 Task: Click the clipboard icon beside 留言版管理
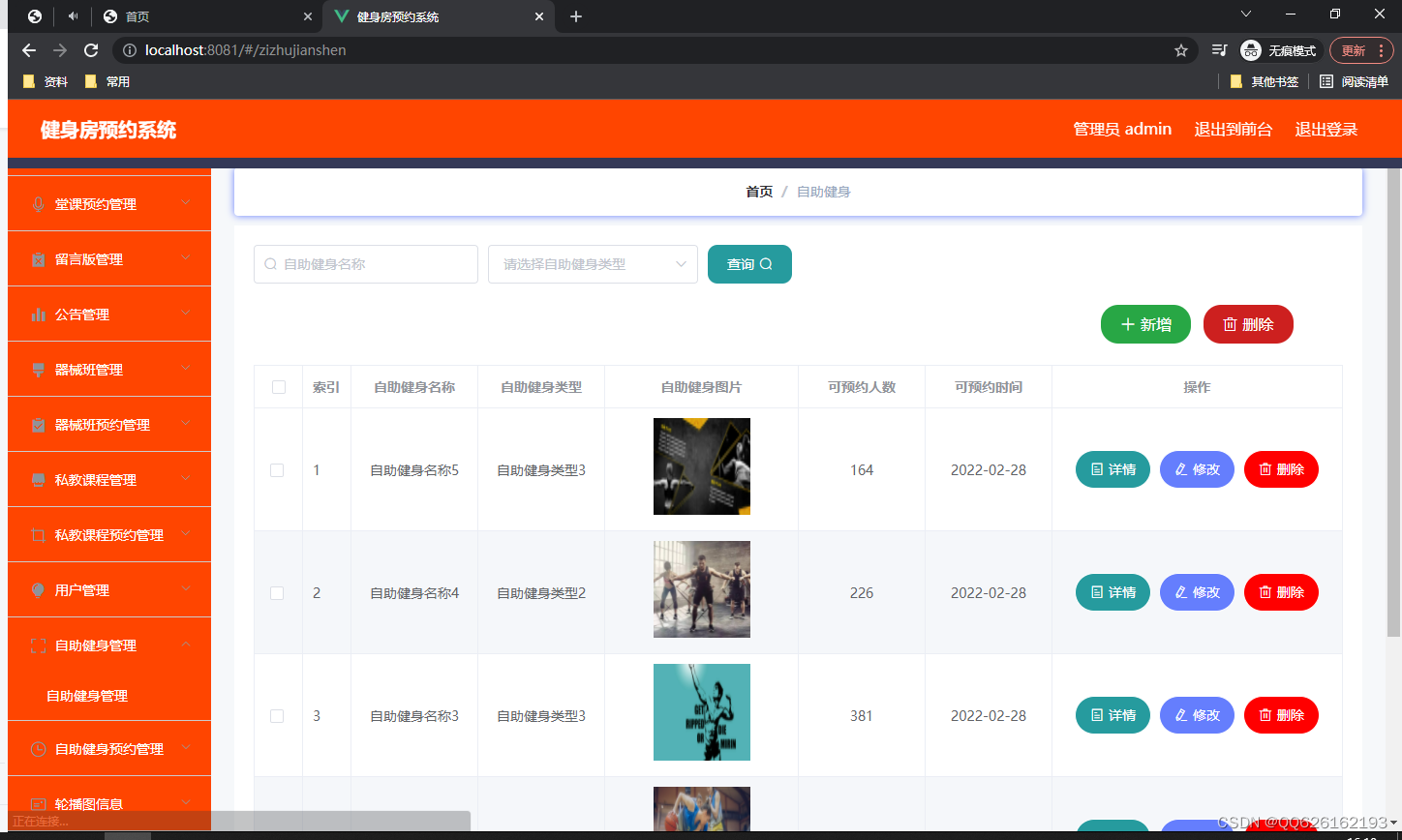tap(39, 259)
